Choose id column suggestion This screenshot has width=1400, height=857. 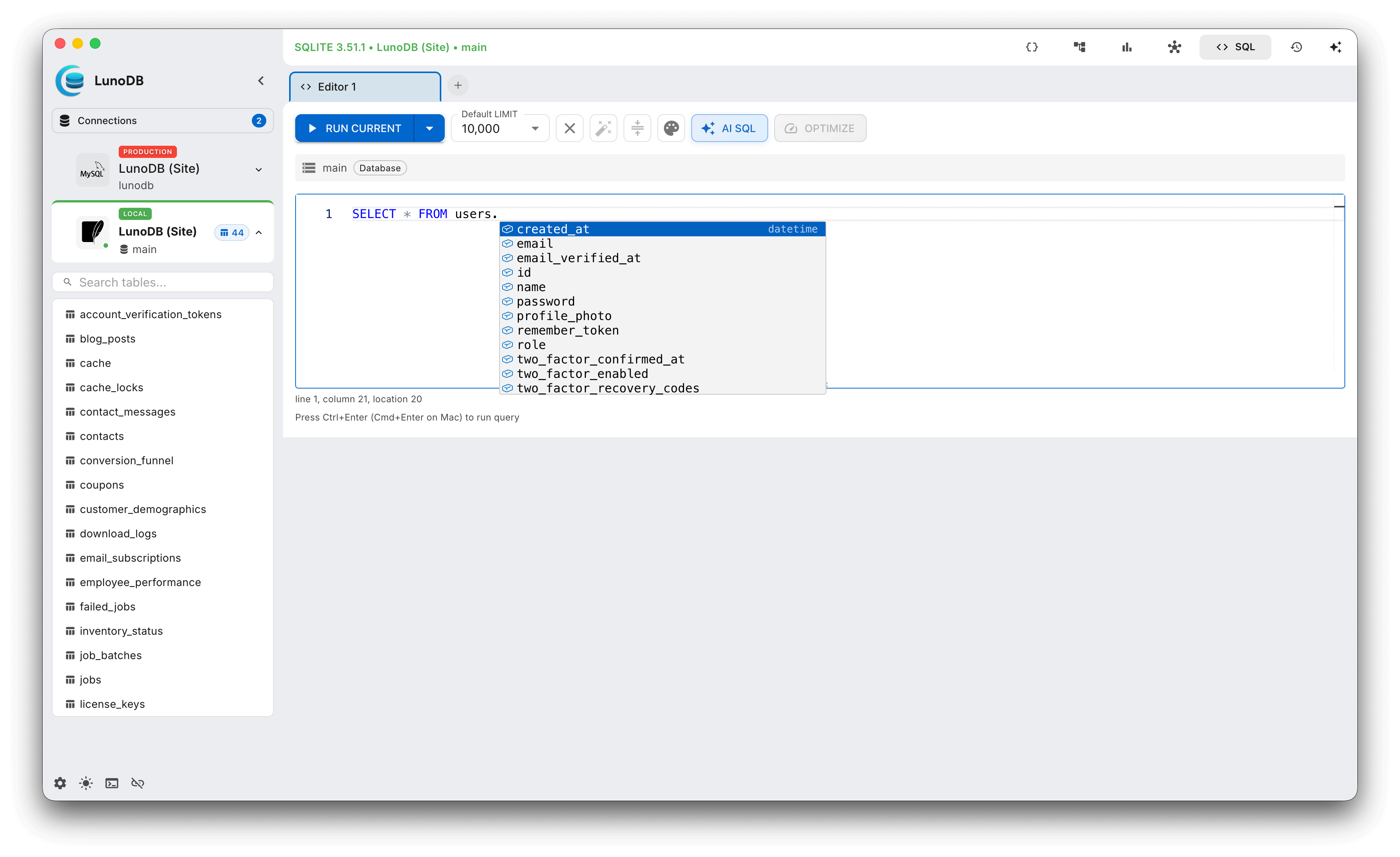pos(662,273)
